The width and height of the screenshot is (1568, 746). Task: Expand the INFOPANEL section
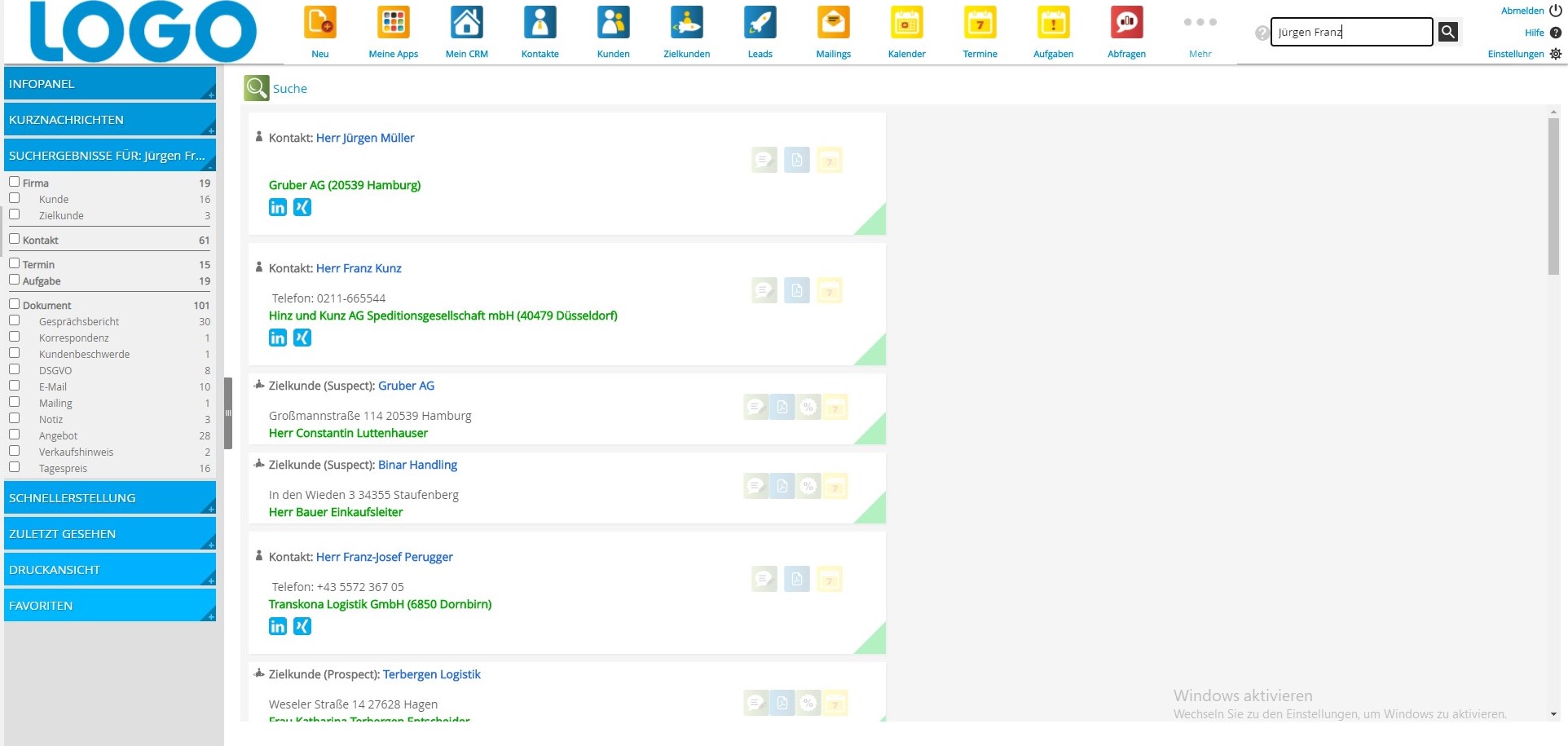pyautogui.click(x=110, y=84)
